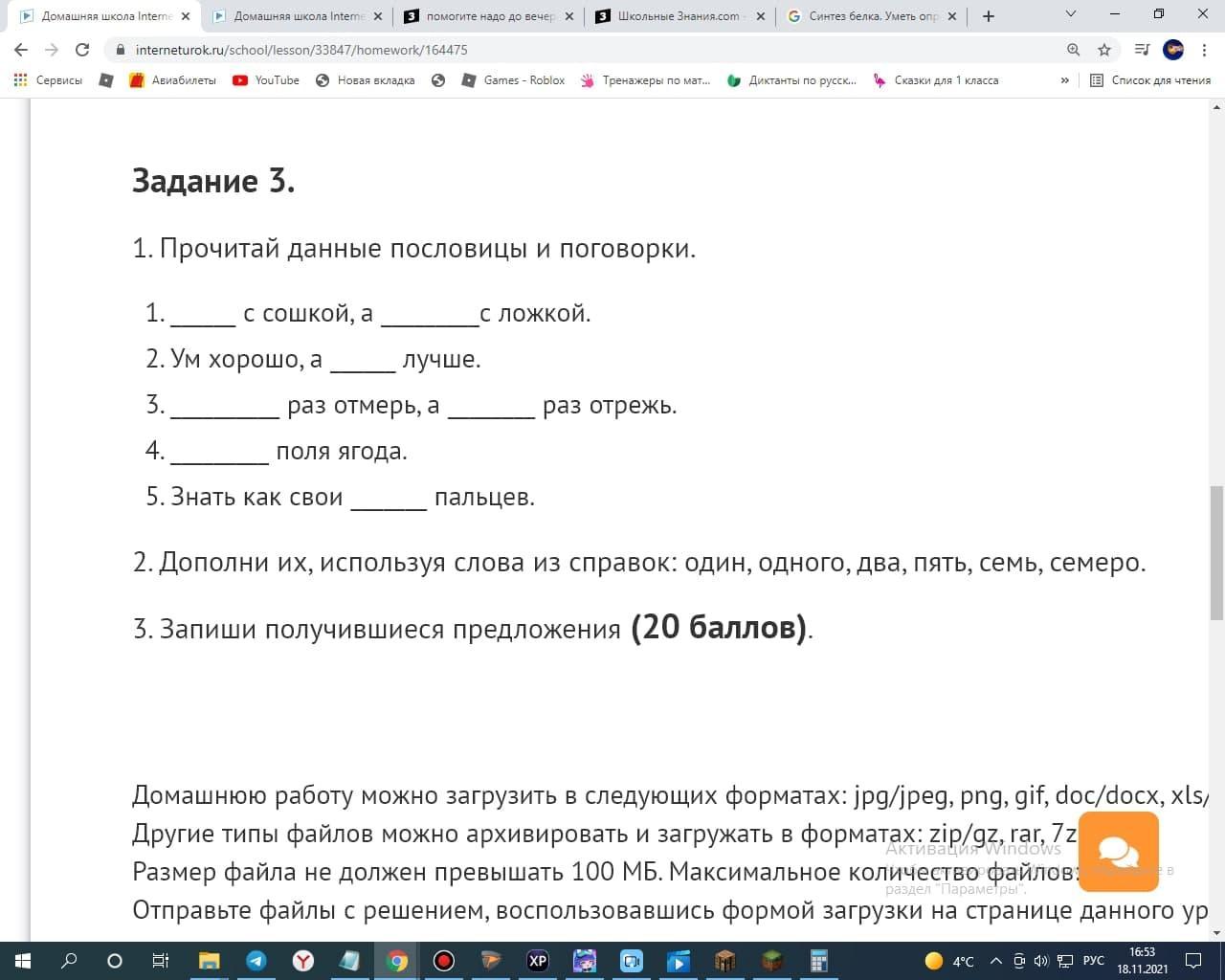Go back to the previous page
The height and width of the screenshot is (980, 1225).
tap(21, 50)
